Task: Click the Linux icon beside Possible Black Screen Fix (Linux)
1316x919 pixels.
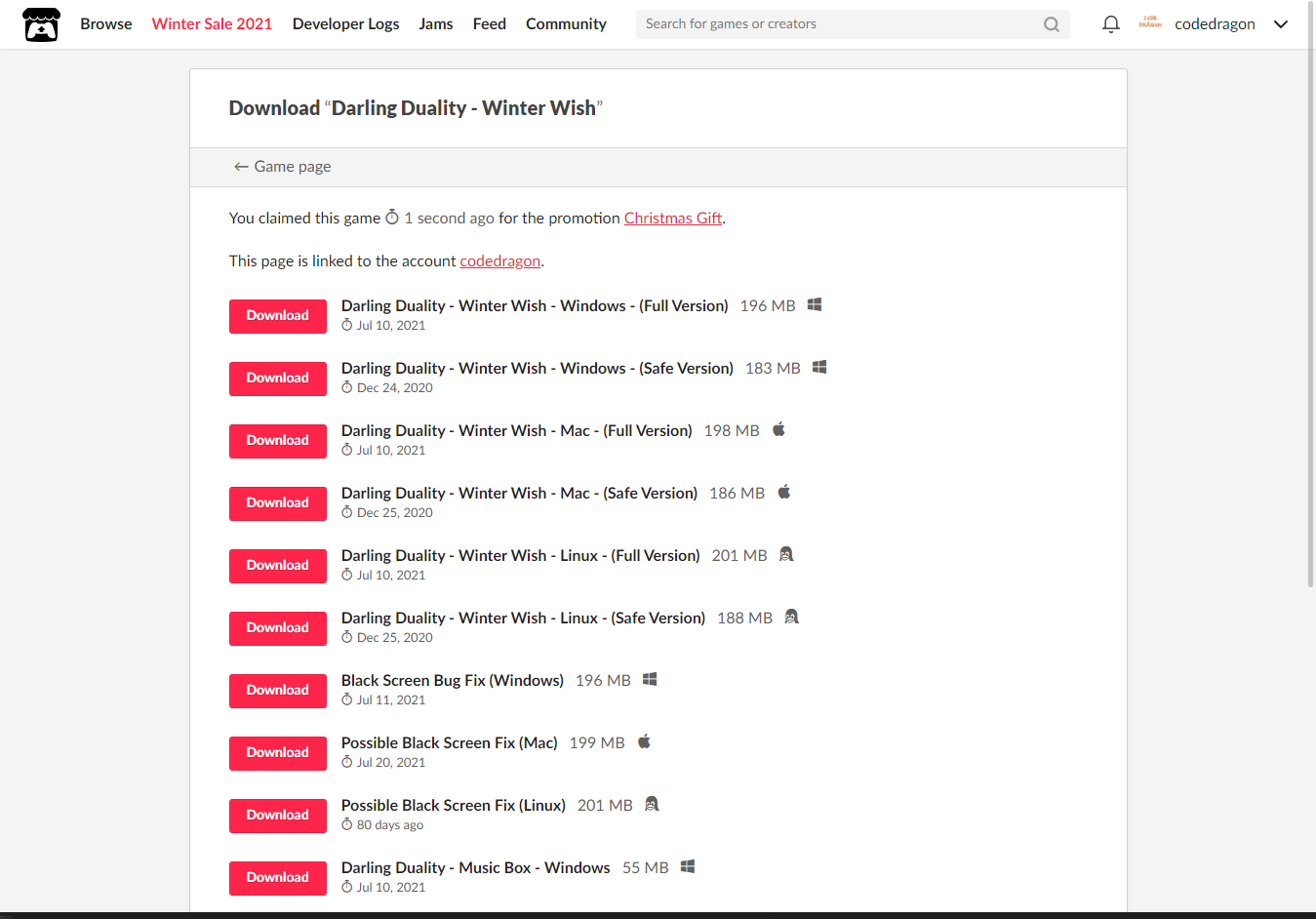Action: tap(652, 804)
